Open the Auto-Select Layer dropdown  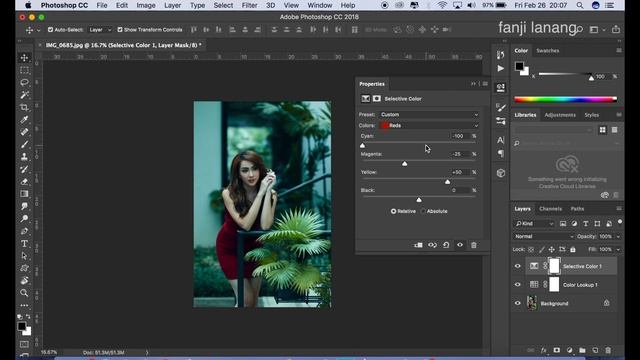pos(100,30)
